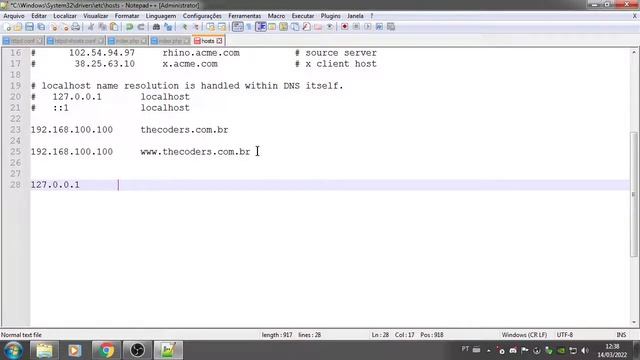Click the Zoom In toolbar icon

[x=184, y=27]
